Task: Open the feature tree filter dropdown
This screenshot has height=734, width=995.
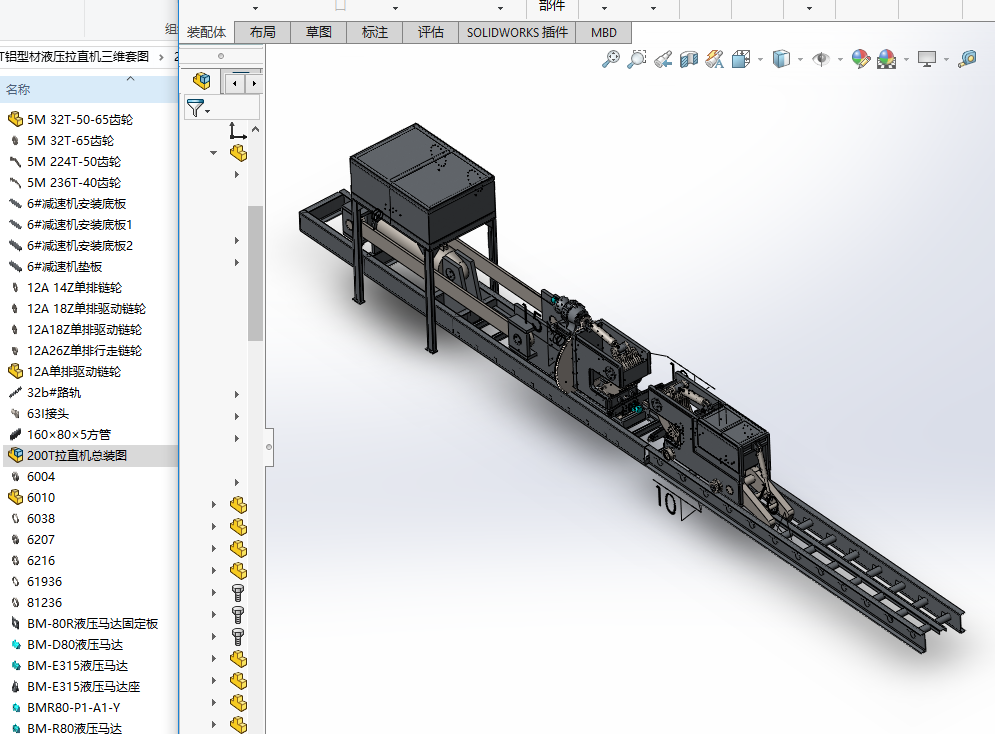Action: (198, 108)
